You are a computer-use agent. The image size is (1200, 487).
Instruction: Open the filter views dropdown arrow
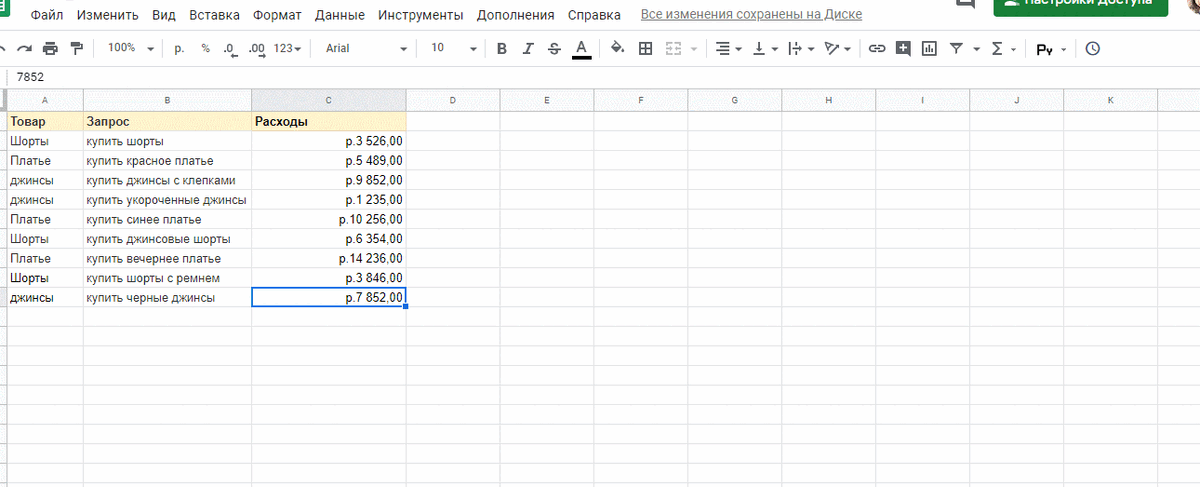pos(976,49)
